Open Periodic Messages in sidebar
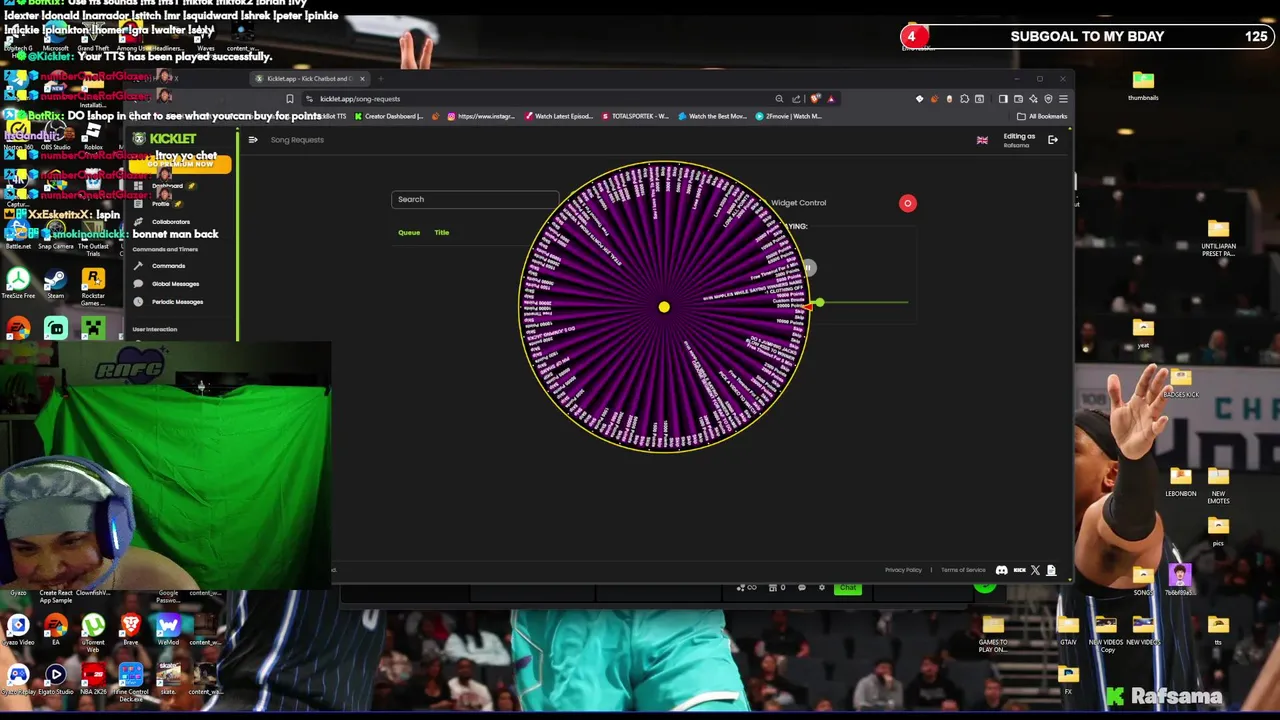This screenshot has width=1280, height=720. [177, 302]
